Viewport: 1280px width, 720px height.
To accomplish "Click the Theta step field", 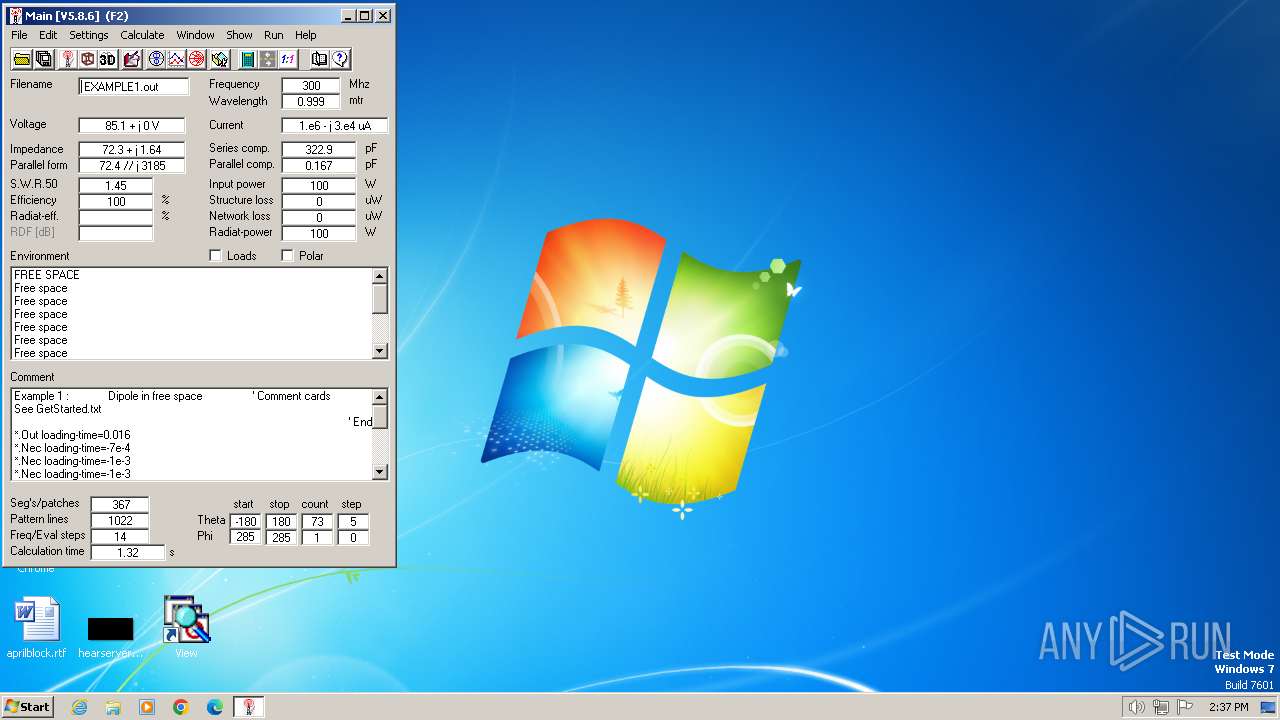I will click(353, 522).
